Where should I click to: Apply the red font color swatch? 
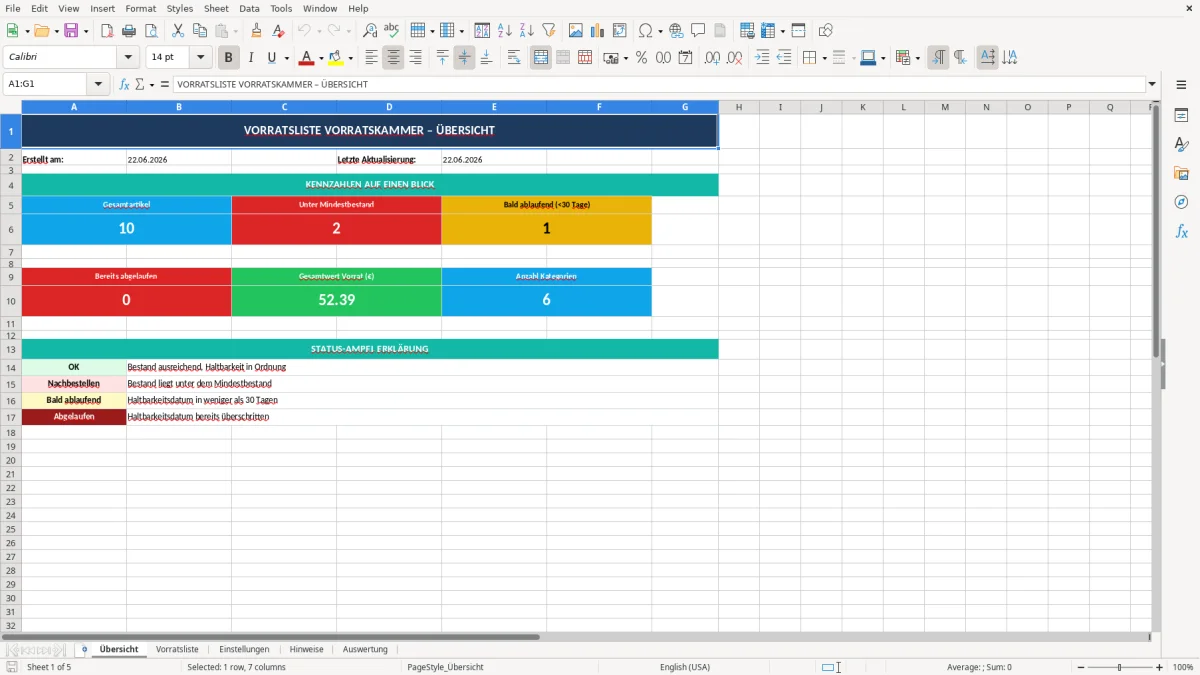[x=307, y=58]
